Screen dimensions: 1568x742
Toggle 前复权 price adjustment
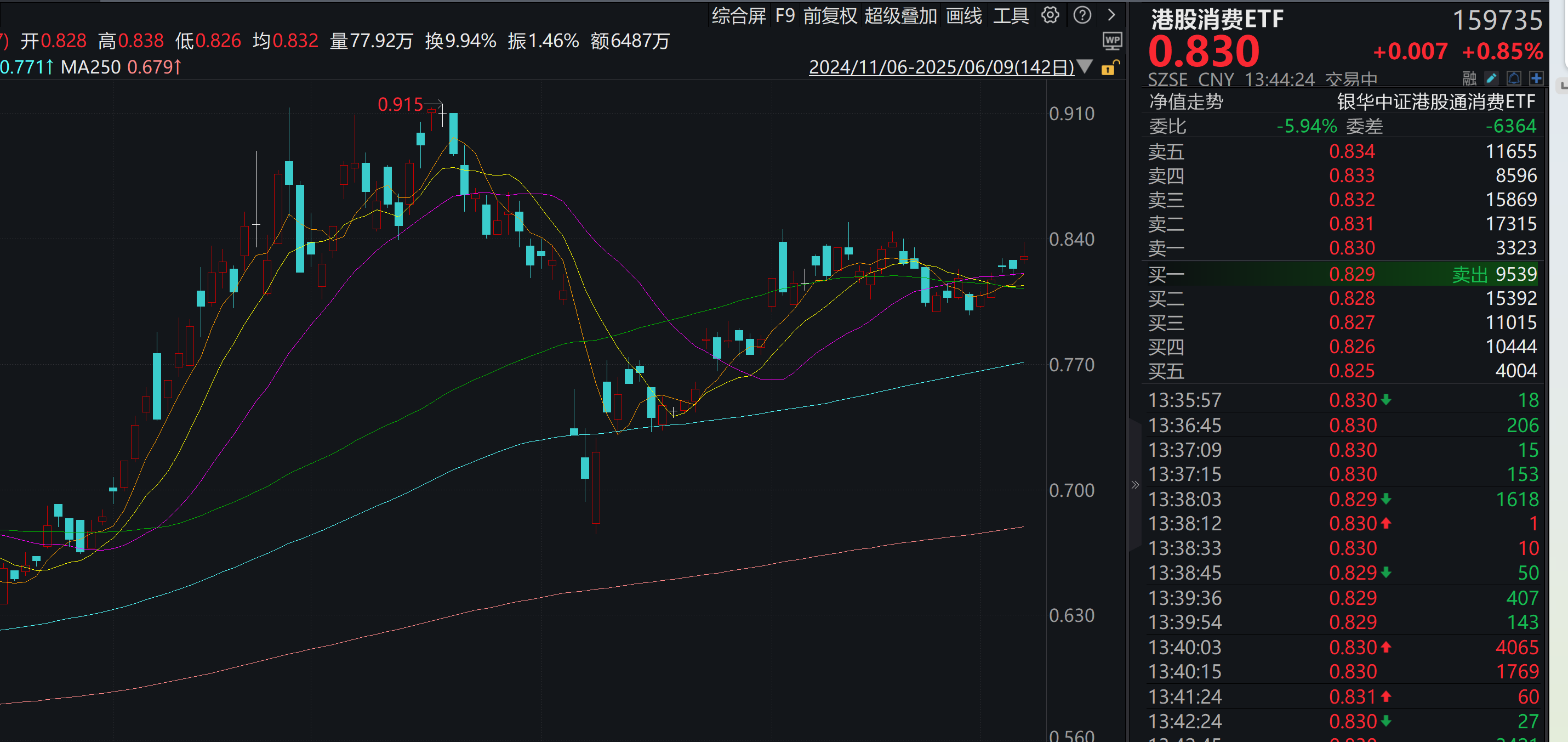point(830,16)
